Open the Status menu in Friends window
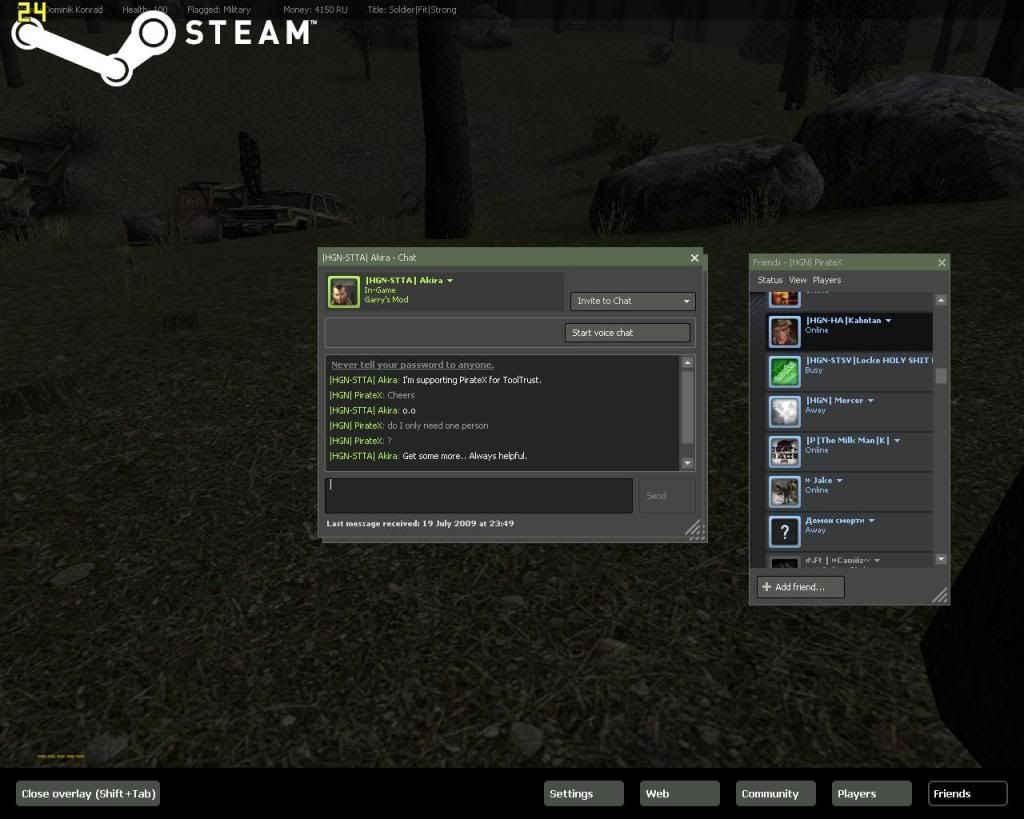This screenshot has height=819, width=1024. click(x=770, y=280)
